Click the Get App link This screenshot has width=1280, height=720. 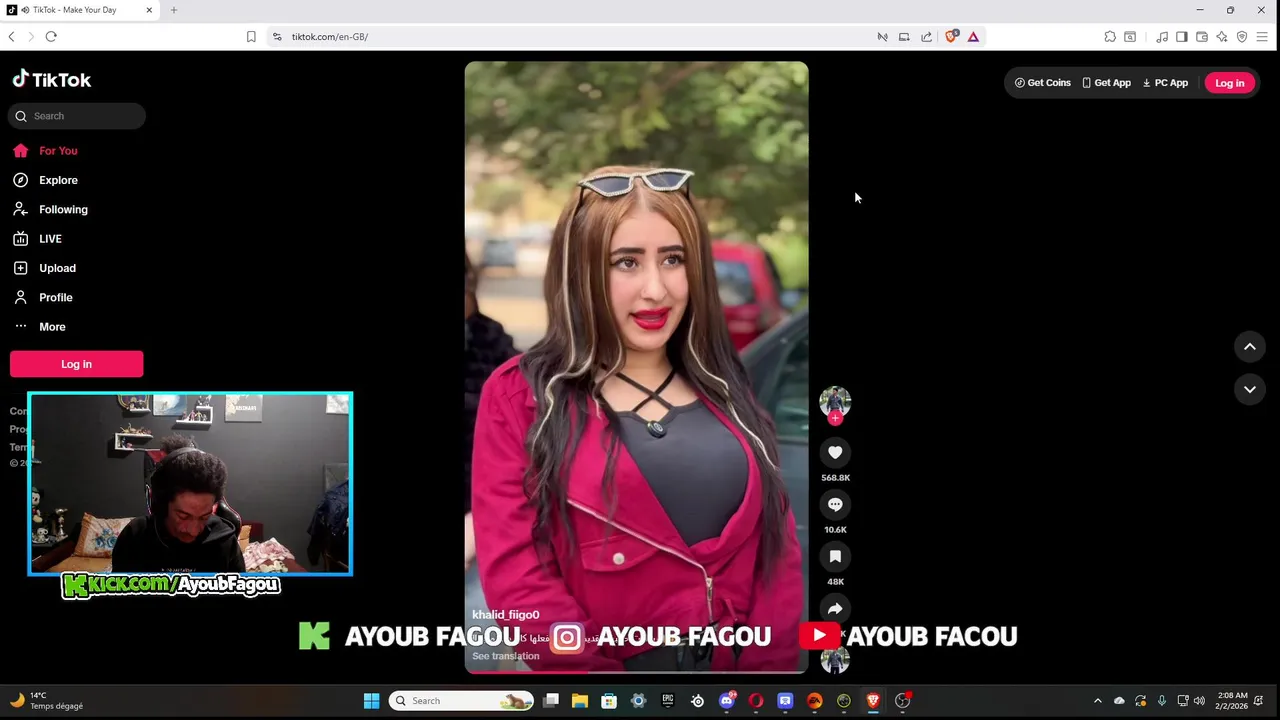1106,83
